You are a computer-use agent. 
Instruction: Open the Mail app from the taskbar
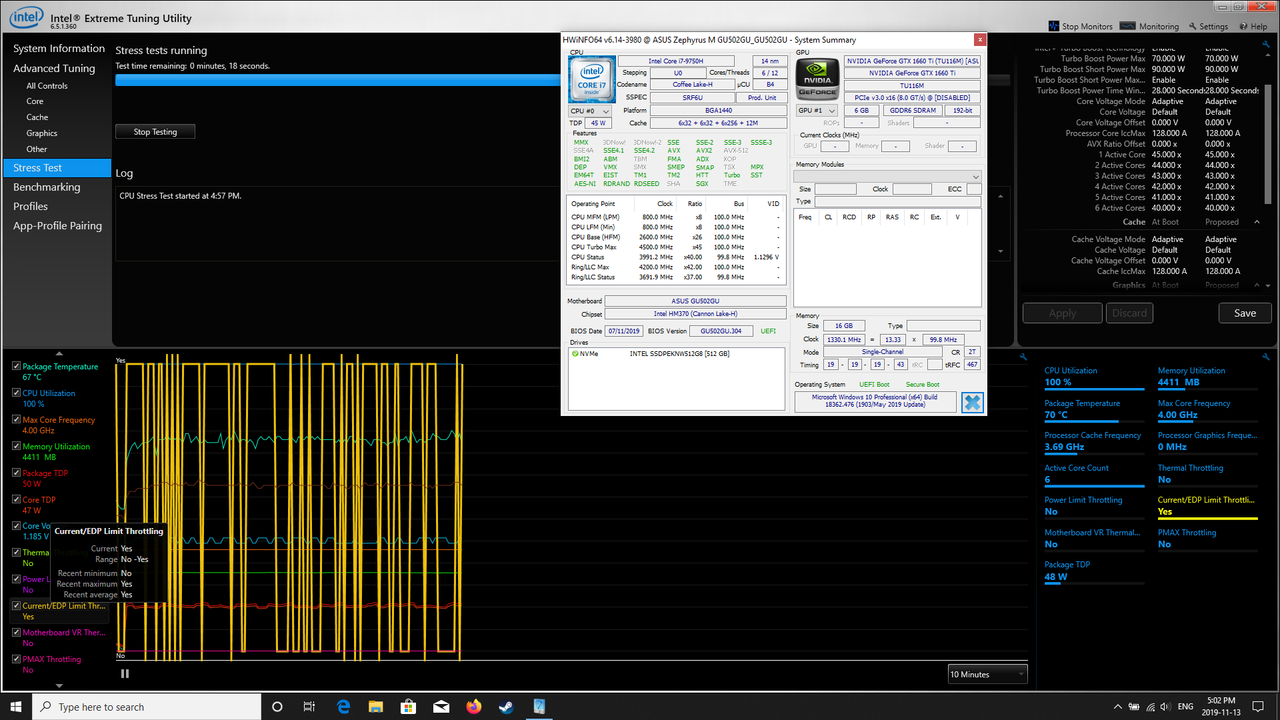tap(440, 706)
